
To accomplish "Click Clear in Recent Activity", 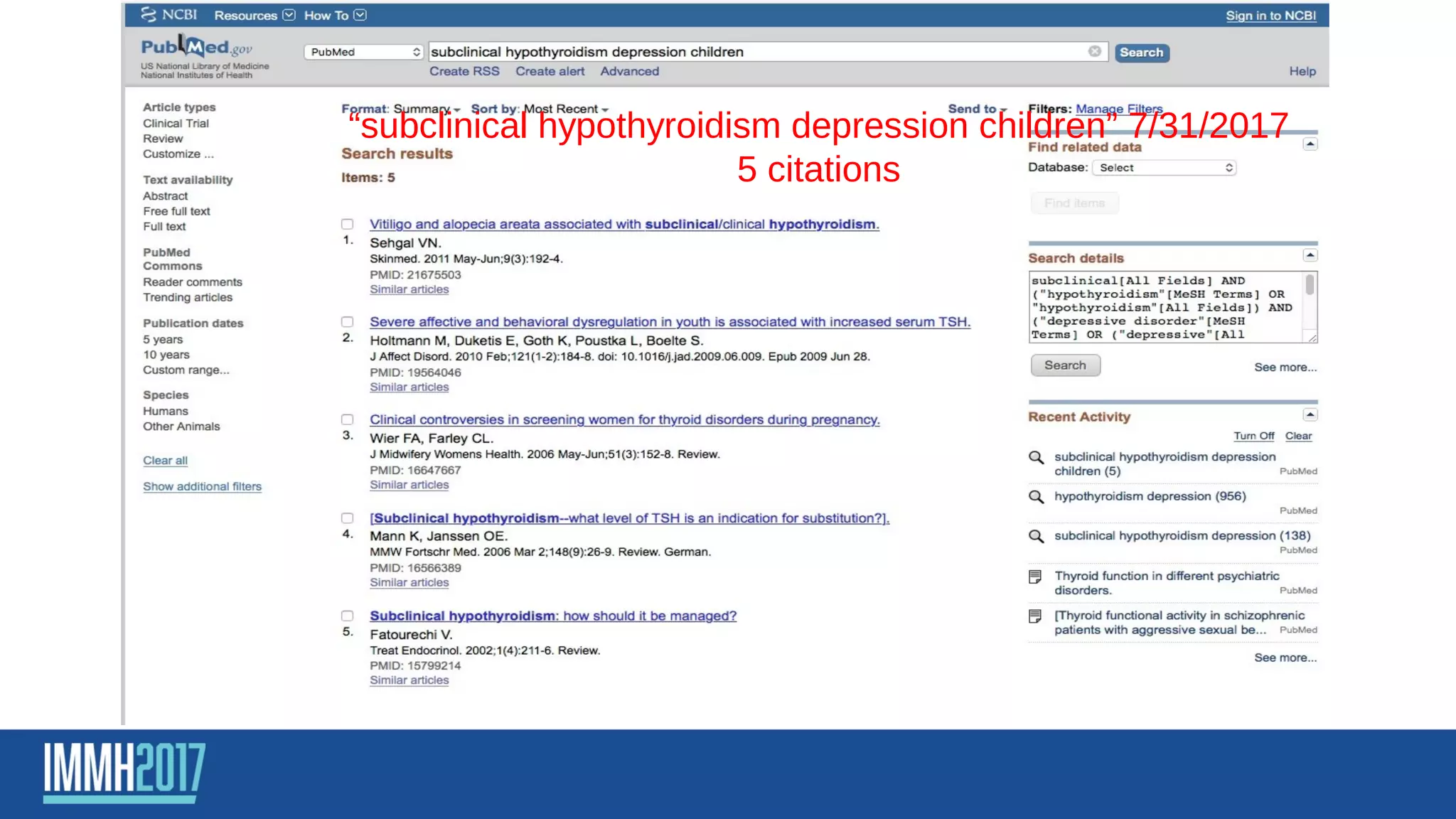I will click(x=1298, y=436).
